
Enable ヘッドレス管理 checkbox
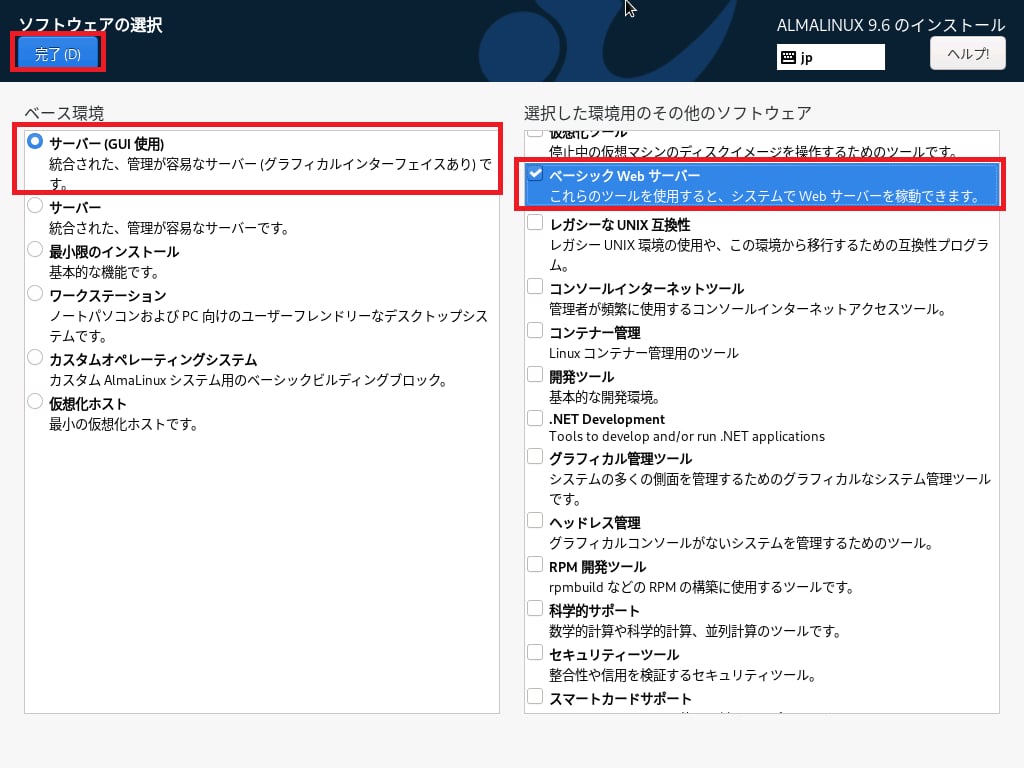click(x=536, y=521)
